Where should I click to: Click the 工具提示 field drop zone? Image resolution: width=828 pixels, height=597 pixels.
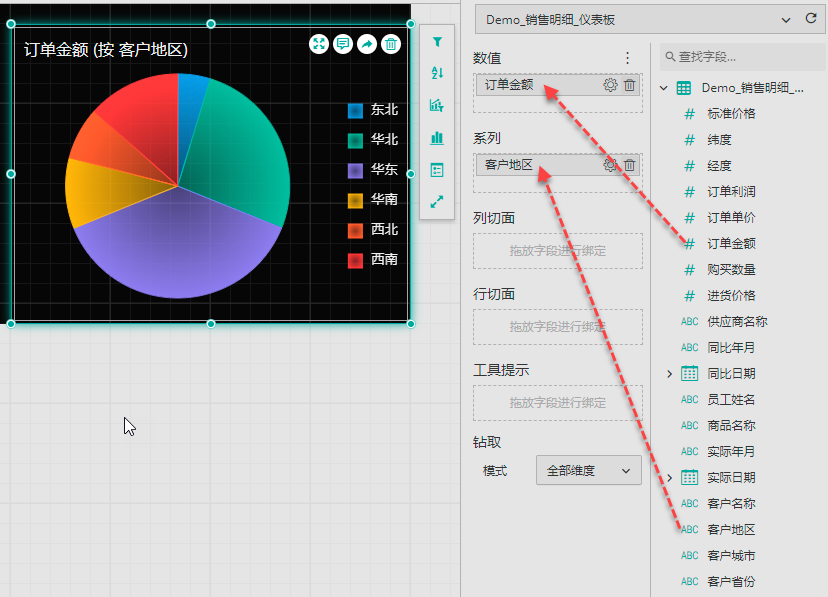pyautogui.click(x=558, y=403)
